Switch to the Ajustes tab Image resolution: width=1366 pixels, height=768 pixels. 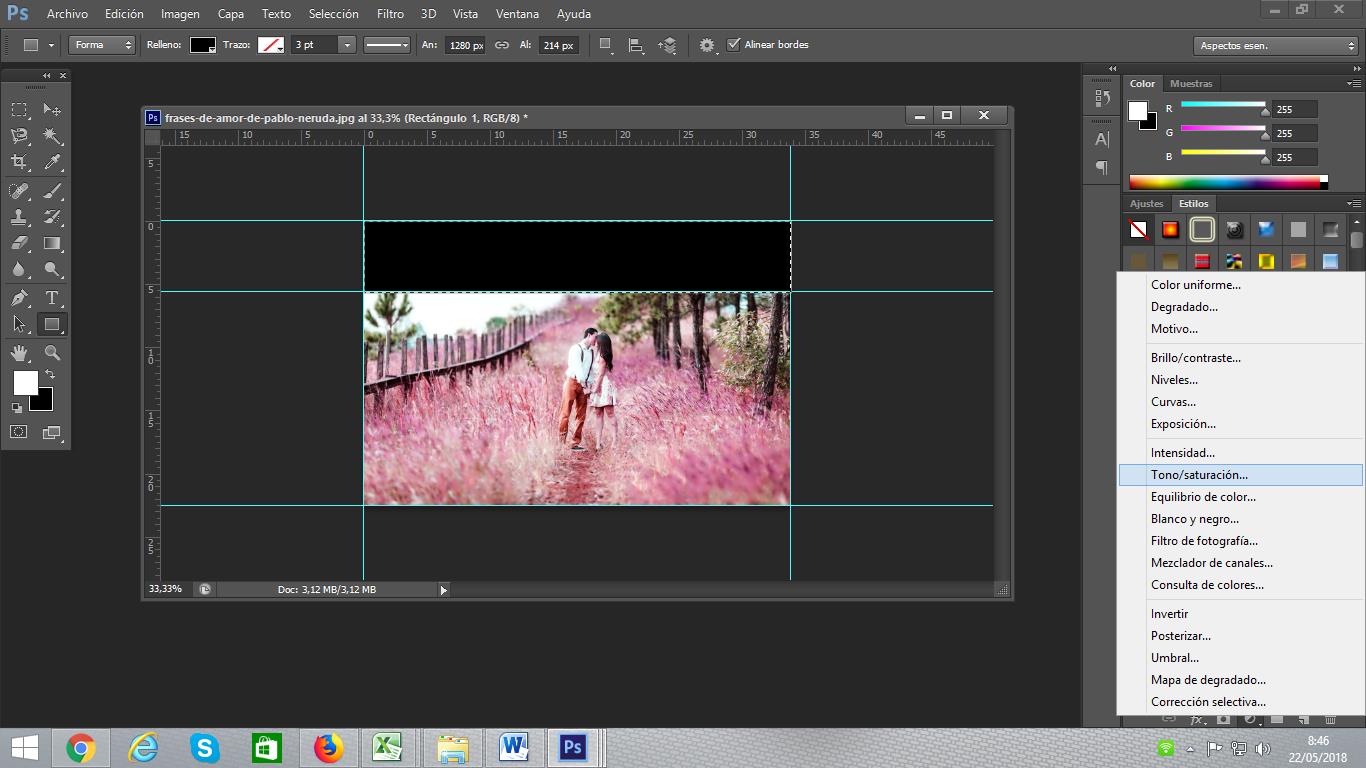(x=1147, y=203)
